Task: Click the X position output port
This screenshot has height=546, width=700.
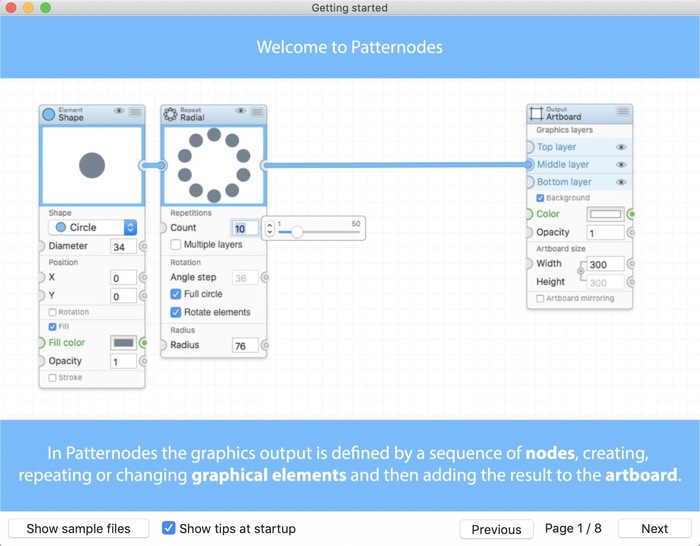Action: click(x=143, y=278)
